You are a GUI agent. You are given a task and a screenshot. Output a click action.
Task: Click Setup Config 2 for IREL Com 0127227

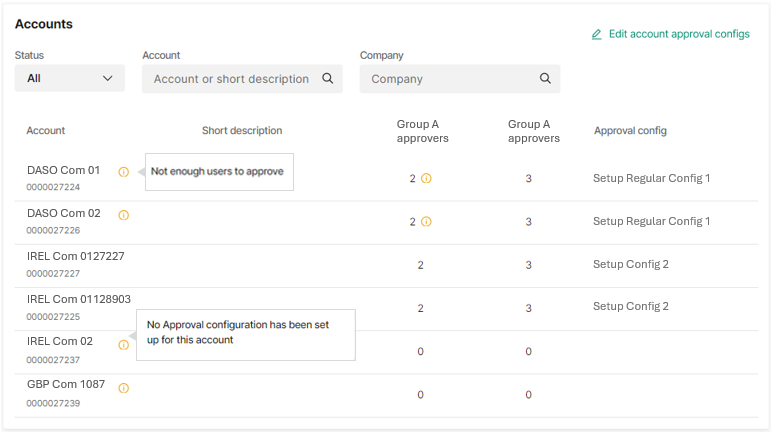[x=631, y=265]
